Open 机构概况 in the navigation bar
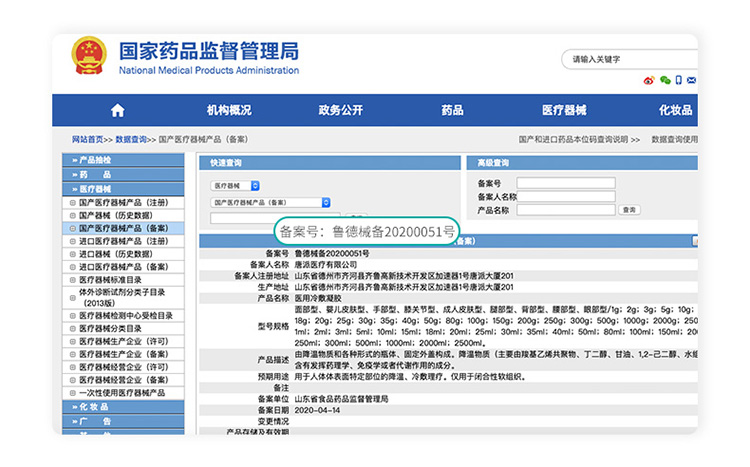750x467 pixels. pos(229,110)
